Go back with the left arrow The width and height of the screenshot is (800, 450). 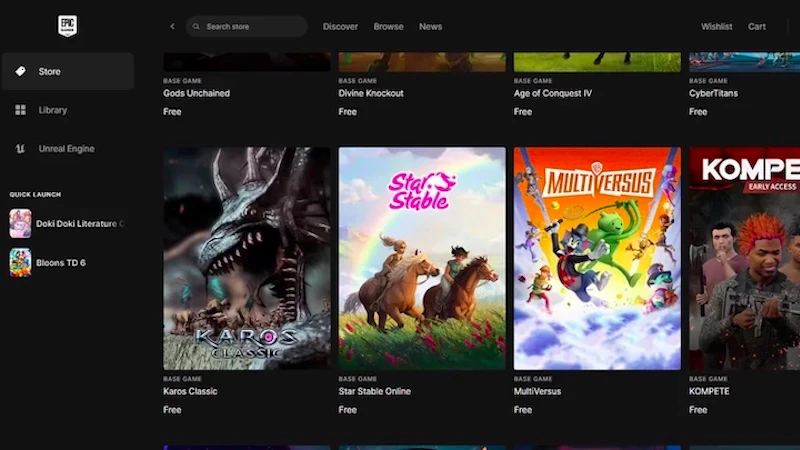pos(172,26)
